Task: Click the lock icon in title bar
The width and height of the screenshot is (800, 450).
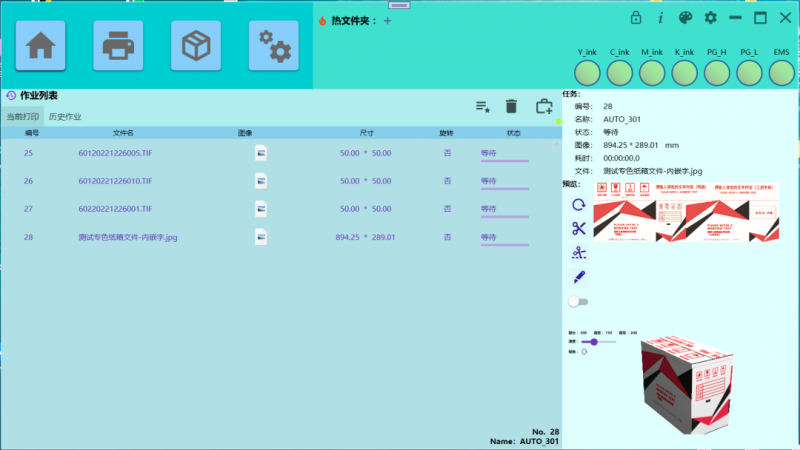Action: [635, 18]
